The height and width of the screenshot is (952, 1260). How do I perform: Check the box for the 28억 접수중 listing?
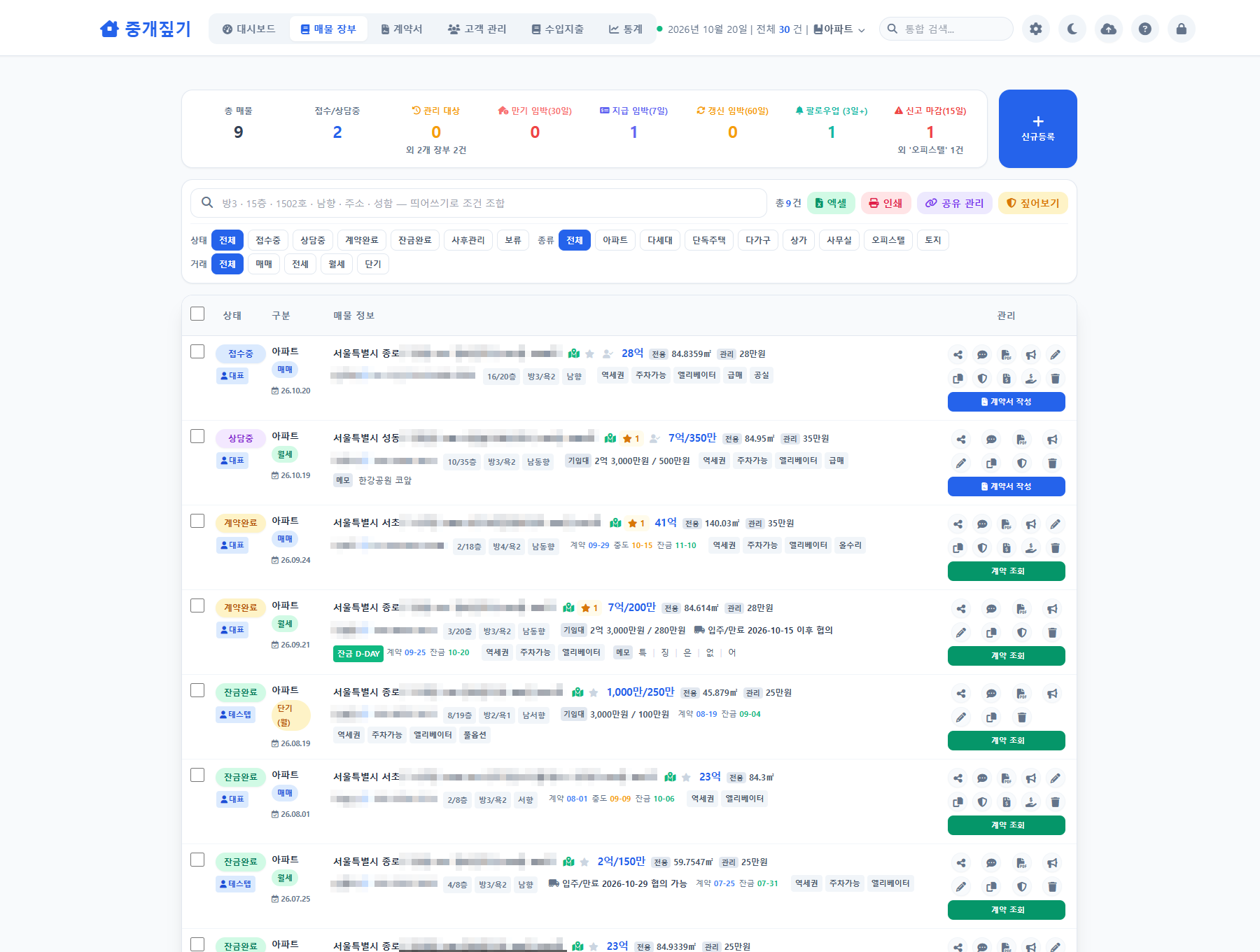tap(197, 351)
